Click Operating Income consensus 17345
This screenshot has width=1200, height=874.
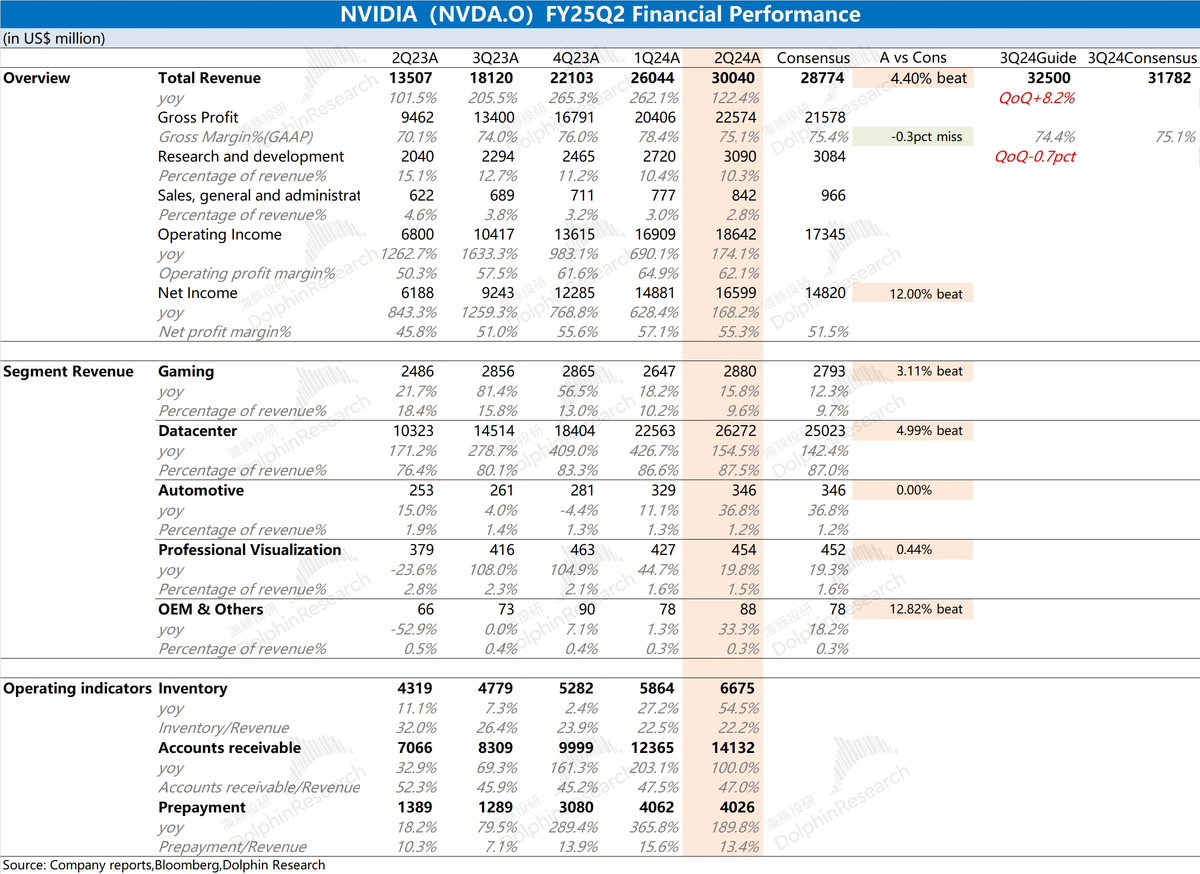pyautogui.click(x=823, y=234)
